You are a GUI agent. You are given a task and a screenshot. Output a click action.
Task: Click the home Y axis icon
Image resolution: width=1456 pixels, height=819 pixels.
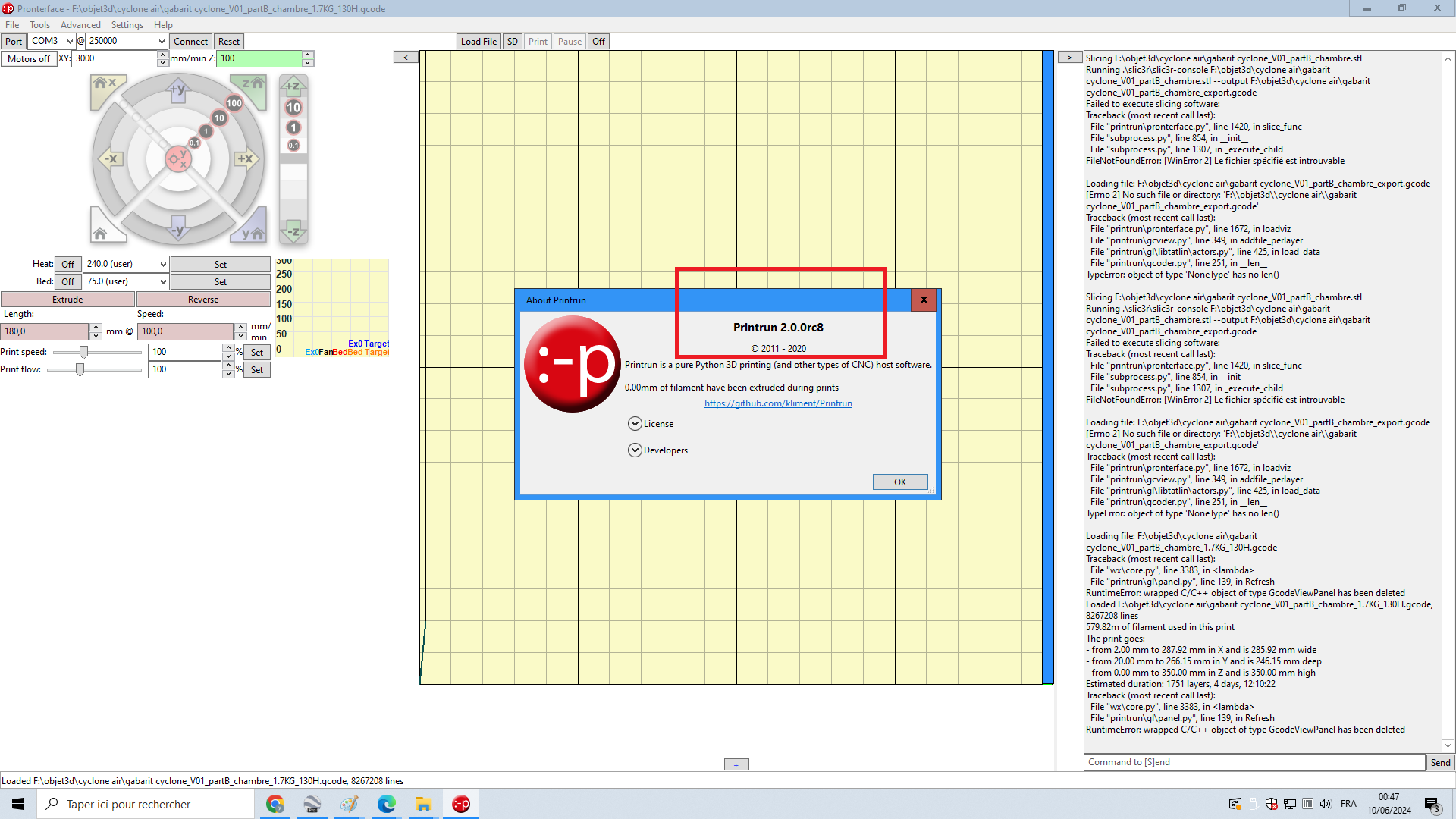[x=252, y=230]
